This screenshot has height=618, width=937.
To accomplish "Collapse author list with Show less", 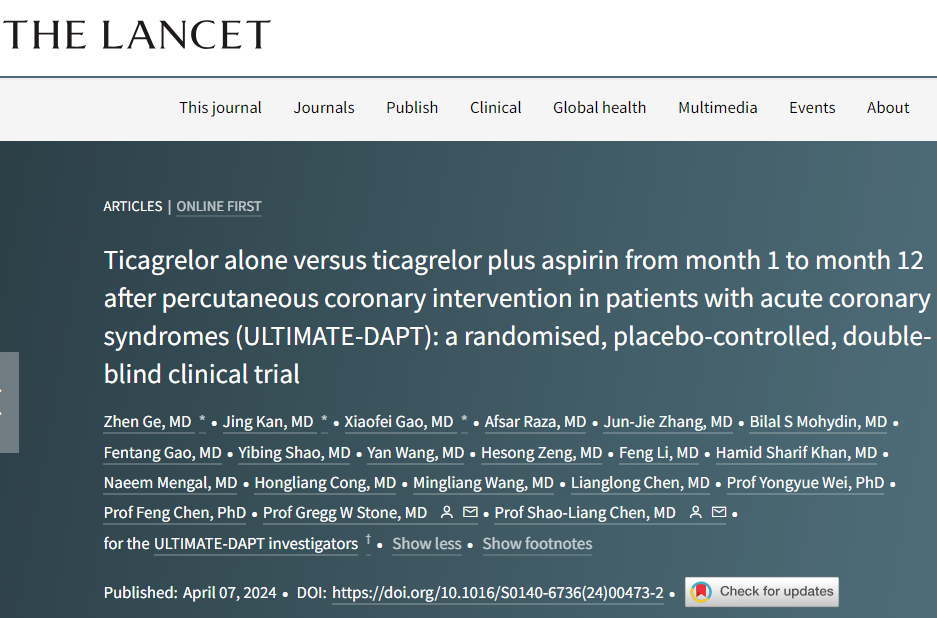I will (426, 544).
